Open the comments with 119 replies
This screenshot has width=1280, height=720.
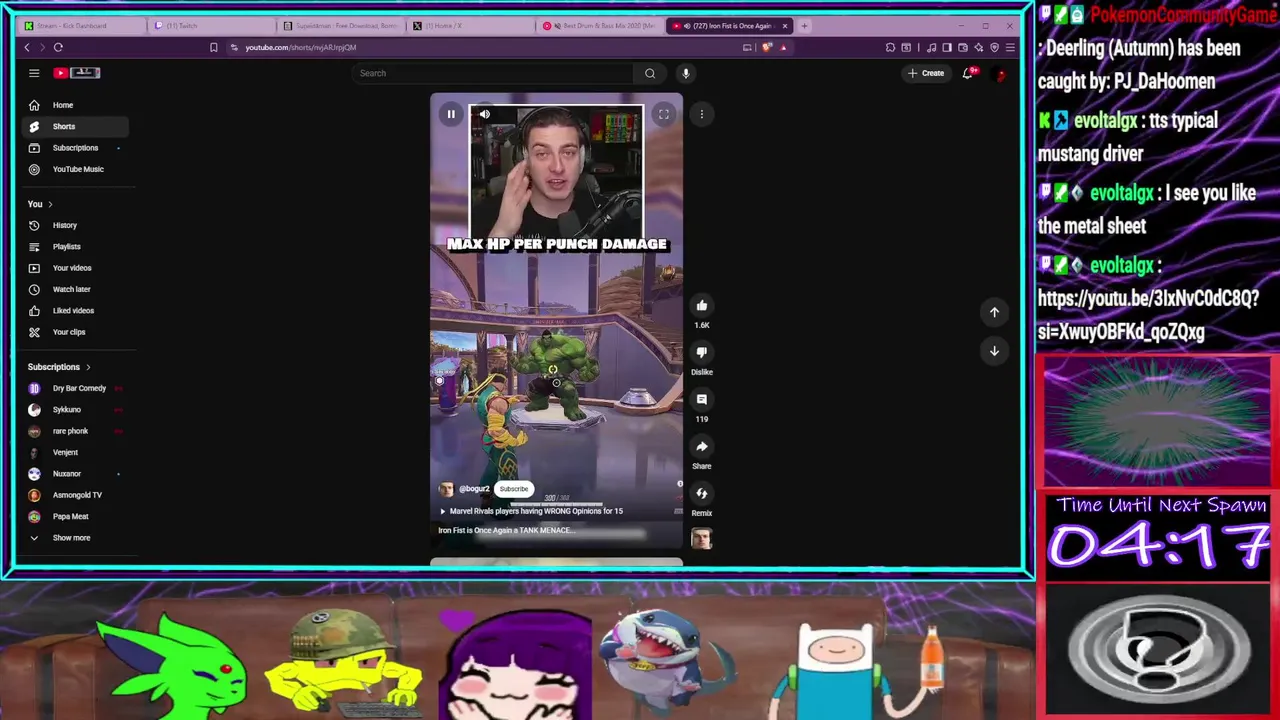tap(702, 399)
